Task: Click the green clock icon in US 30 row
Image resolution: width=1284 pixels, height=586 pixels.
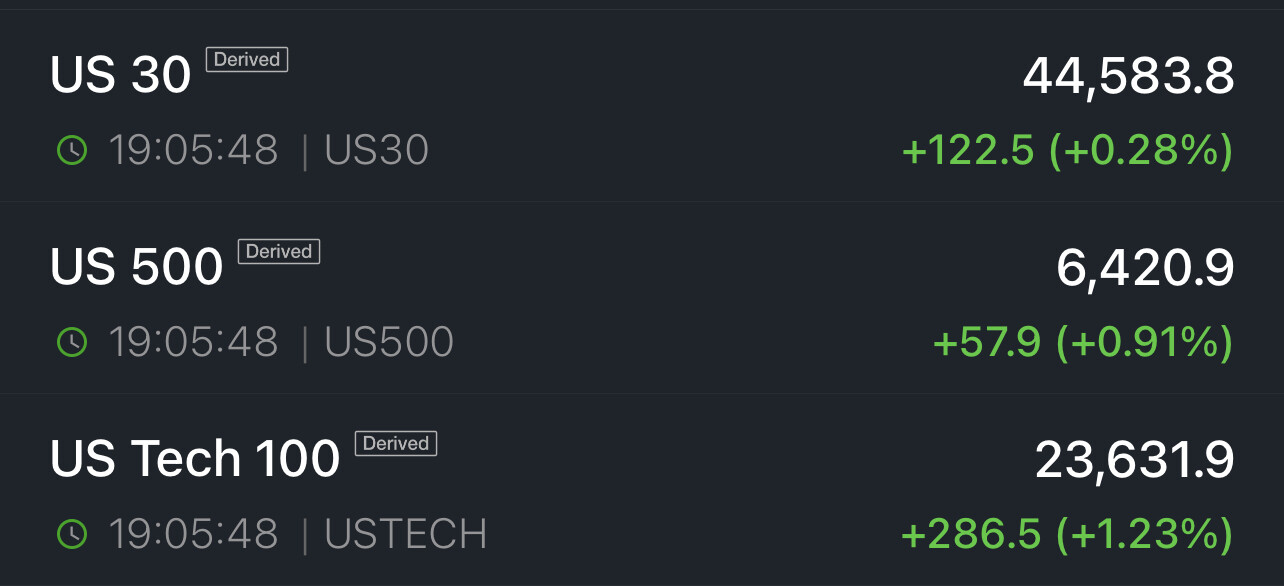Action: tap(72, 151)
